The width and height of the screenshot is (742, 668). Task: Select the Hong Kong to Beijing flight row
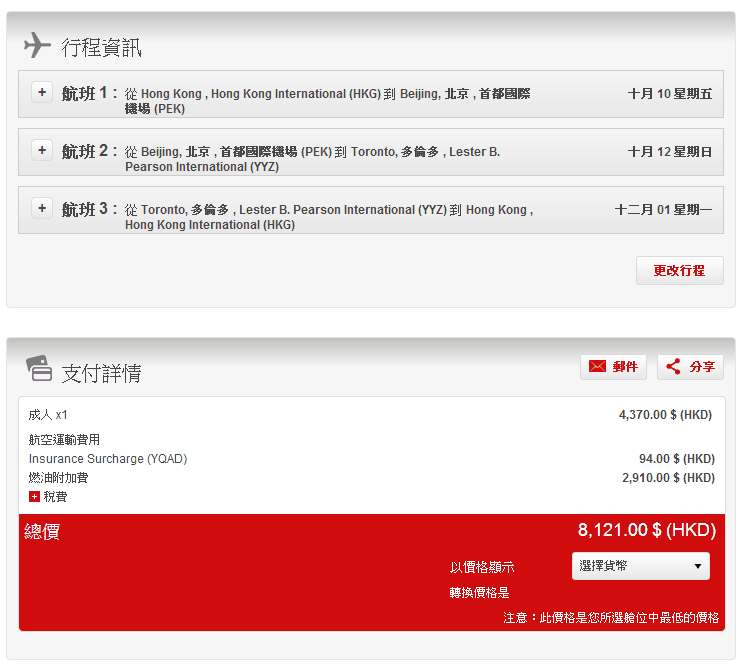[x=330, y=101]
